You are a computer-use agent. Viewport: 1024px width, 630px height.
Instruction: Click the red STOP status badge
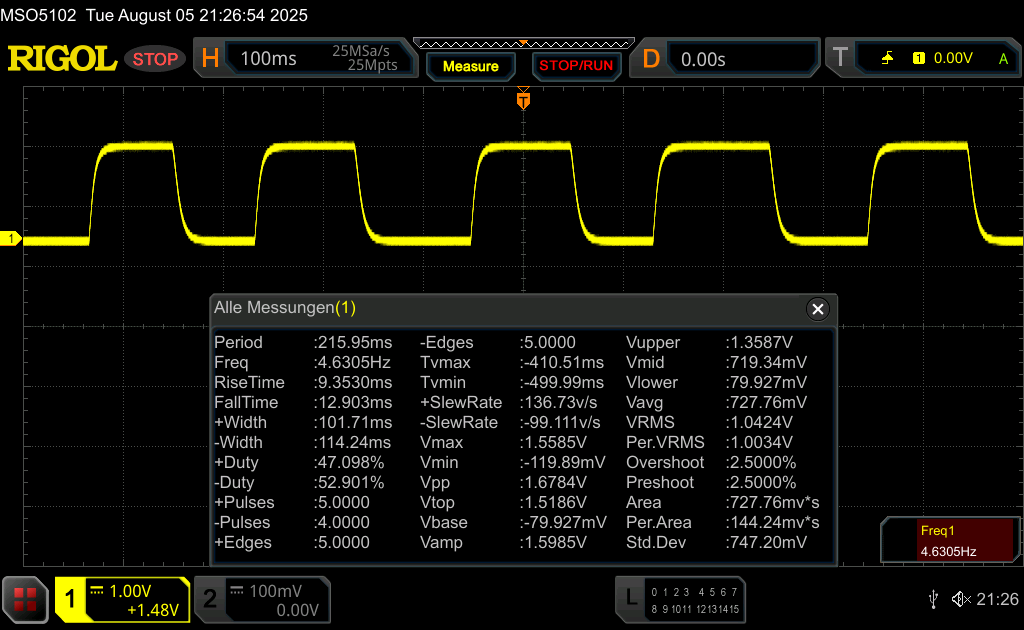155,59
